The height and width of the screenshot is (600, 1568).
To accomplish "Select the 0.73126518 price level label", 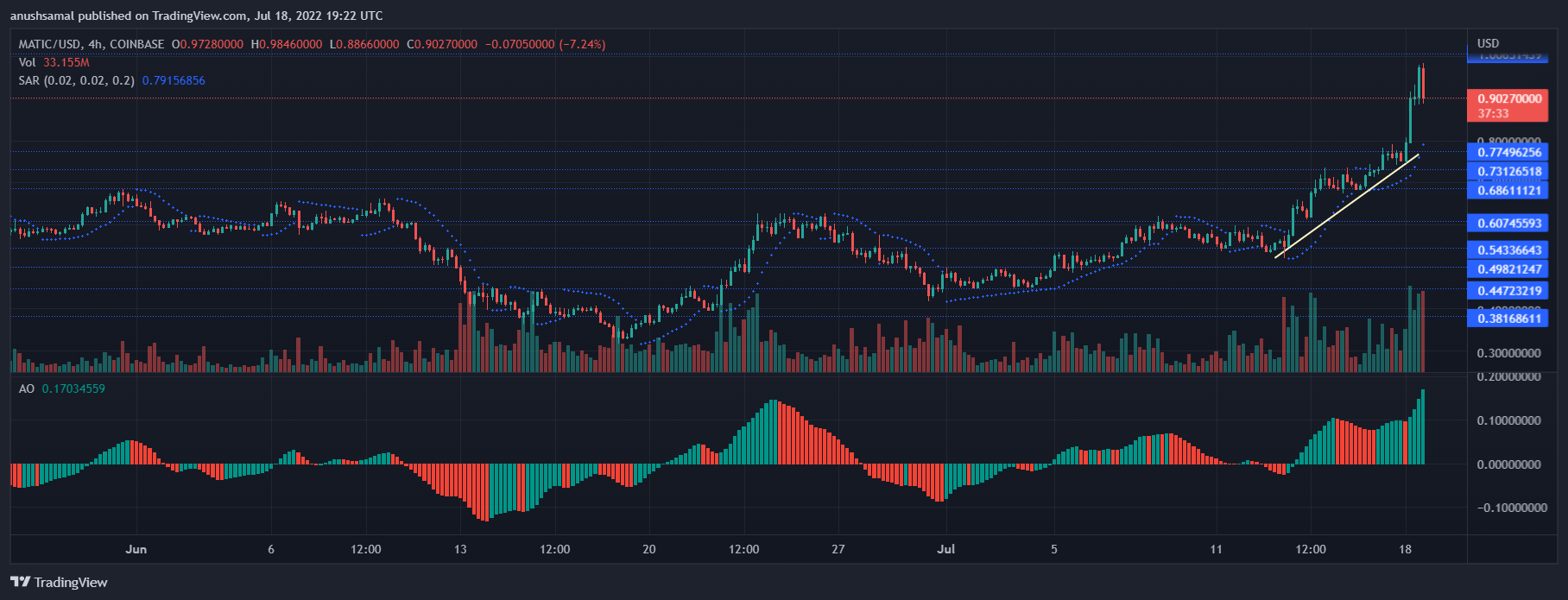I will click(1508, 171).
